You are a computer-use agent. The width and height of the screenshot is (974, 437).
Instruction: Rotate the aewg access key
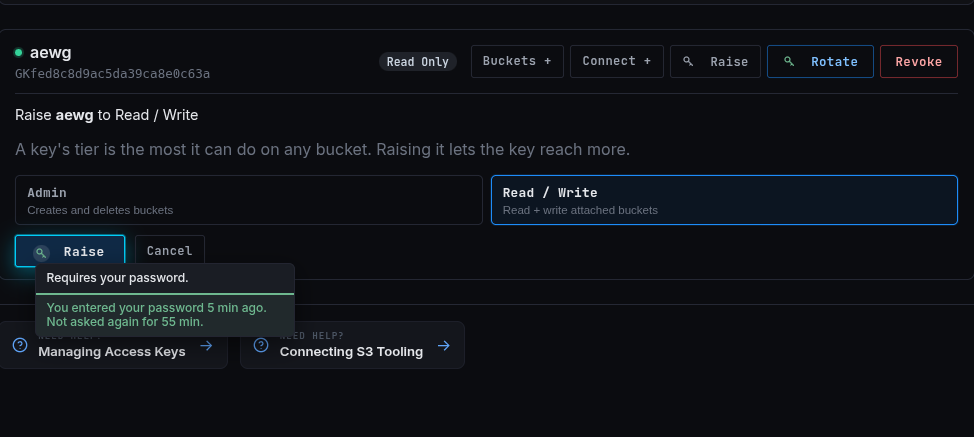[821, 61]
